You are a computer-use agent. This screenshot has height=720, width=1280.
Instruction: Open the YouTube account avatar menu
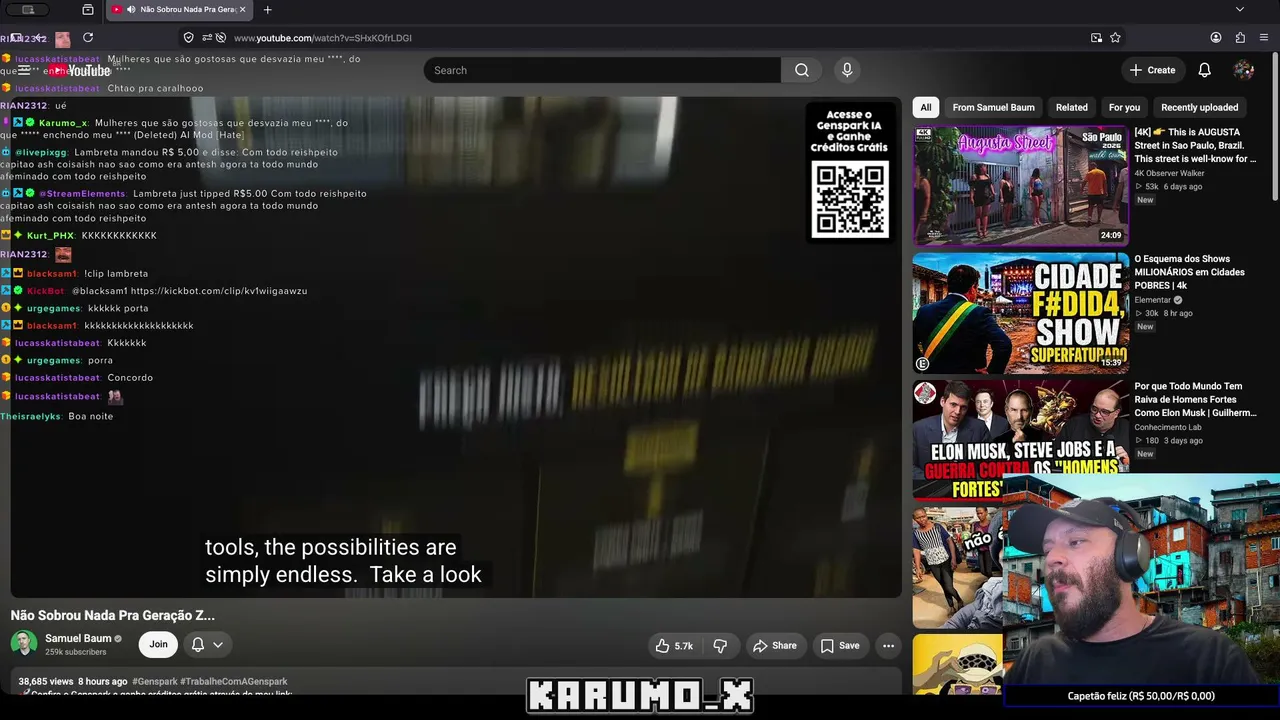tap(1244, 70)
